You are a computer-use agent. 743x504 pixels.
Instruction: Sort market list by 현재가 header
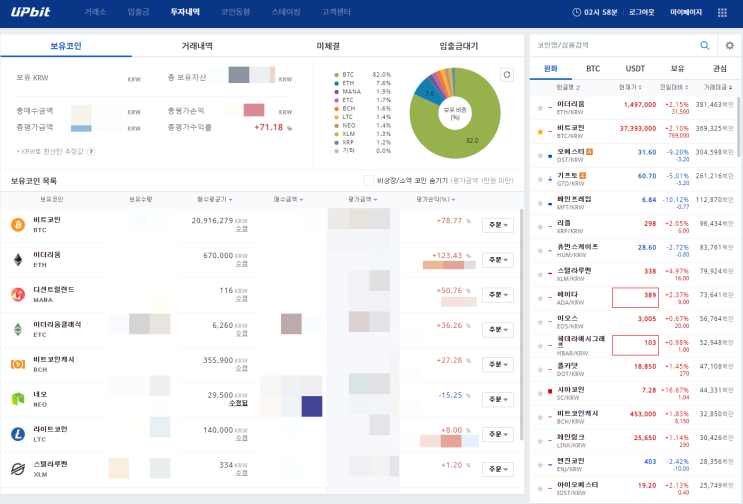(x=630, y=87)
